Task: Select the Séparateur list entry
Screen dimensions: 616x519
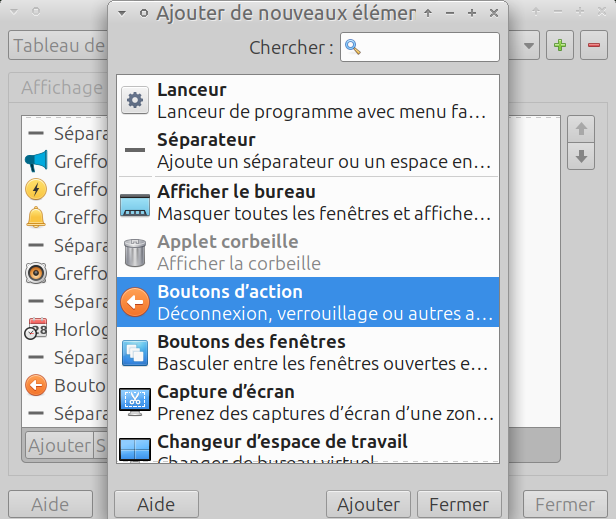Action: click(x=306, y=150)
